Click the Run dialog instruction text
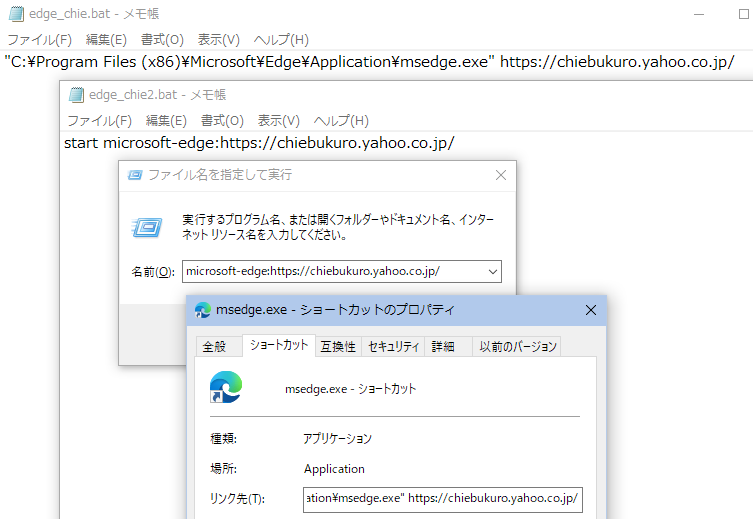The width and height of the screenshot is (753, 519). [338, 228]
